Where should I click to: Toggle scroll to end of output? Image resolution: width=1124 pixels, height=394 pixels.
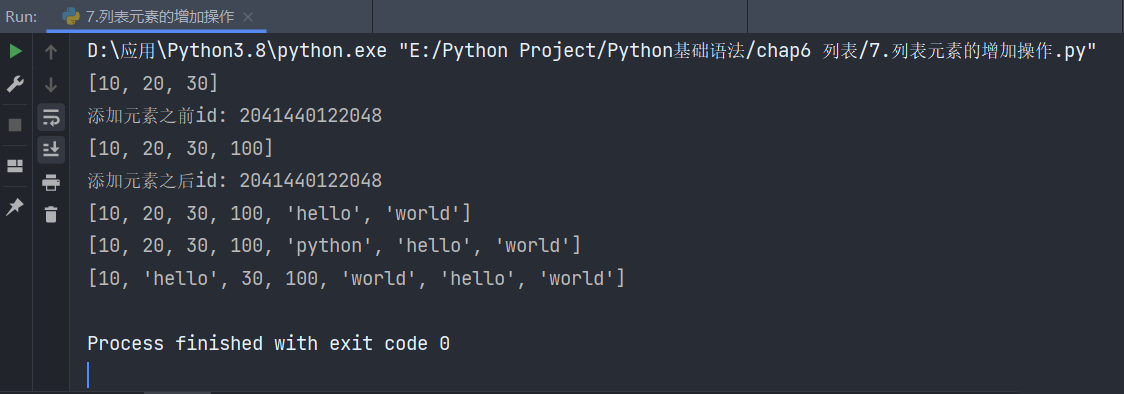(50, 149)
